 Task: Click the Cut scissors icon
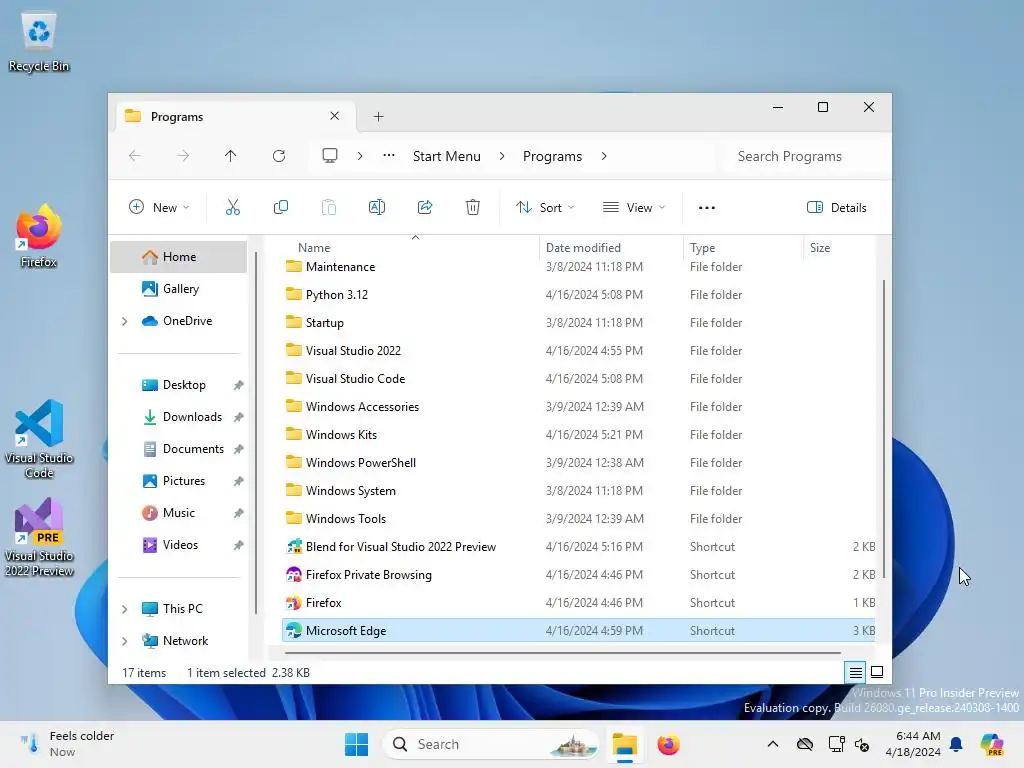tap(232, 207)
